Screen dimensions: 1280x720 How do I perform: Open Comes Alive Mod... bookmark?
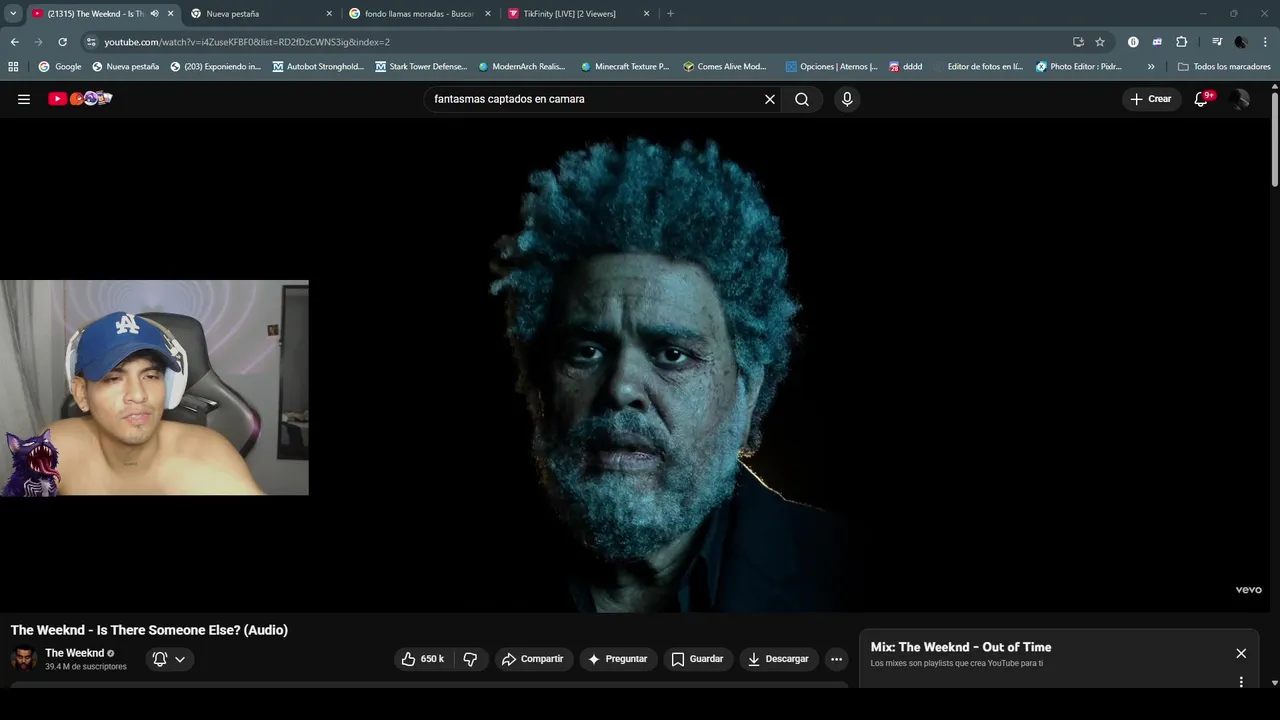coord(725,67)
